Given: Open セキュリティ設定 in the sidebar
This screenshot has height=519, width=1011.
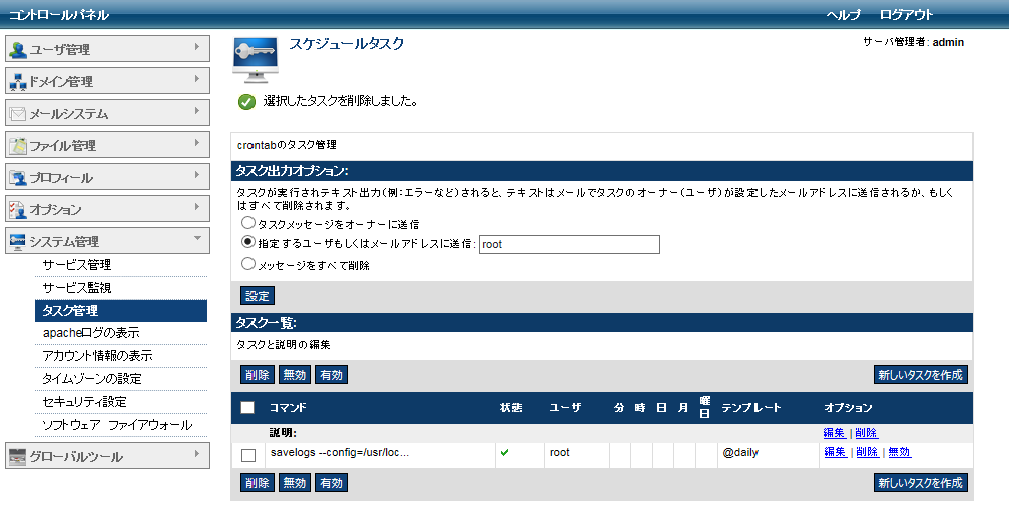Looking at the screenshot, I should [x=84, y=402].
